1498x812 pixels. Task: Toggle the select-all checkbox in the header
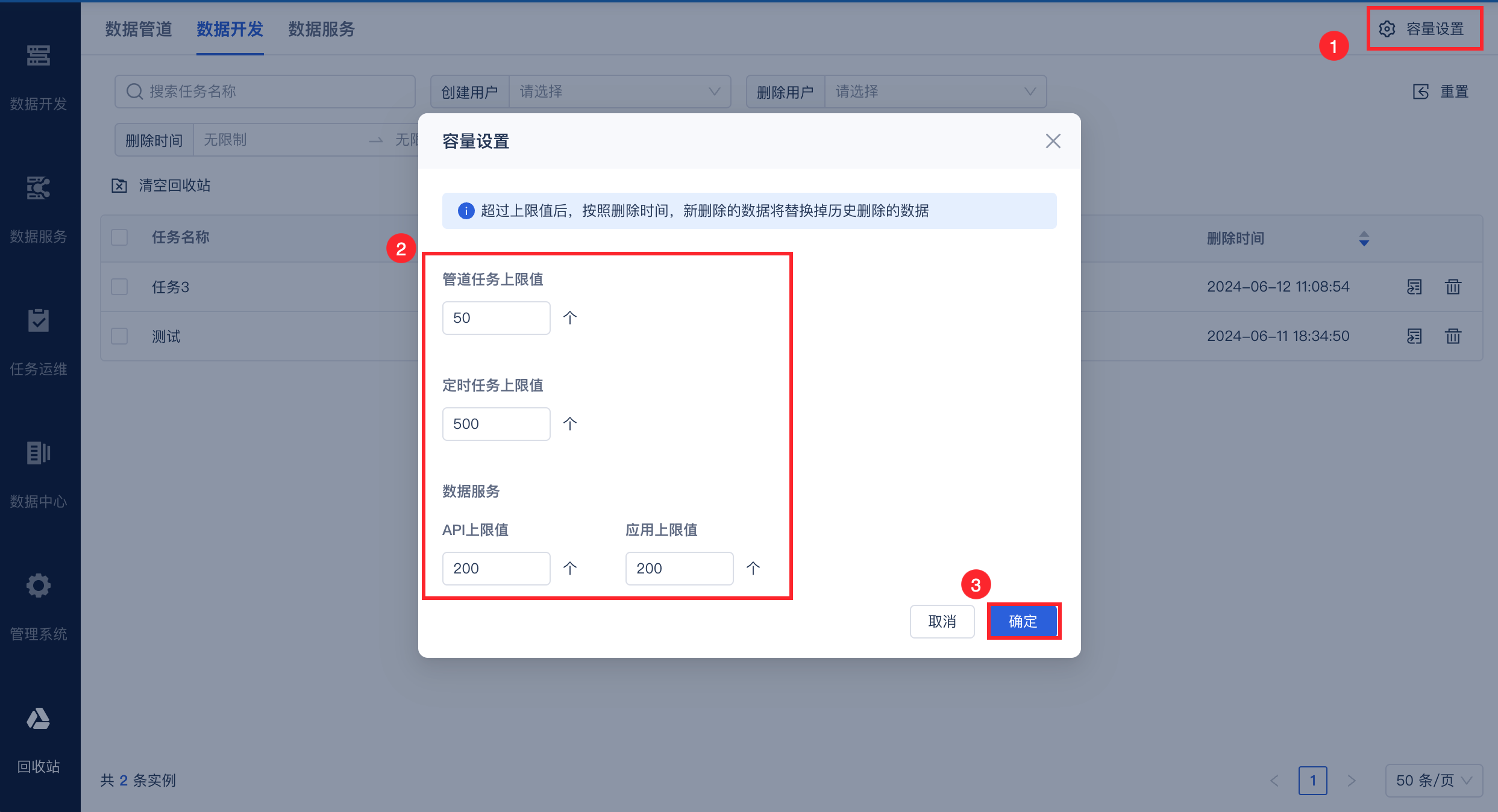[x=119, y=237]
